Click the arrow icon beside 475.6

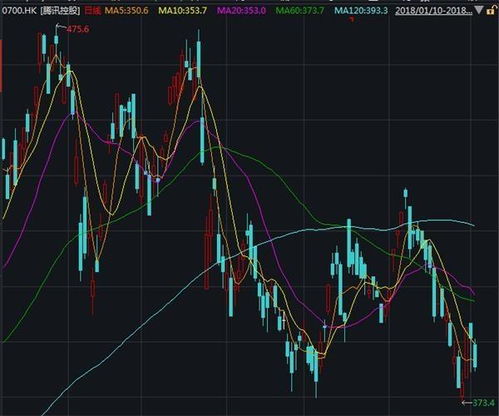[61, 27]
